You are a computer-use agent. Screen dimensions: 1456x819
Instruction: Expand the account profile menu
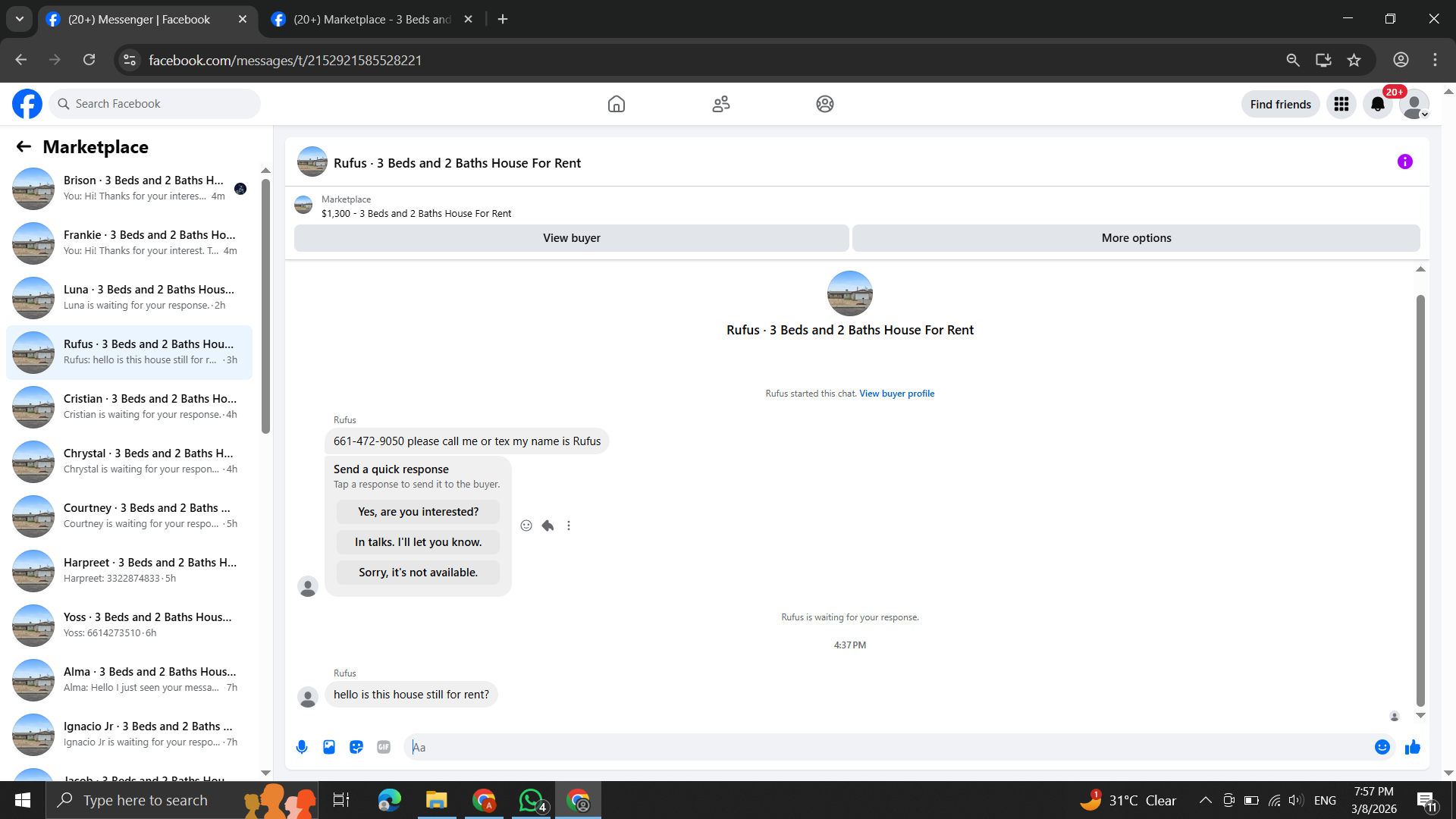click(1414, 104)
